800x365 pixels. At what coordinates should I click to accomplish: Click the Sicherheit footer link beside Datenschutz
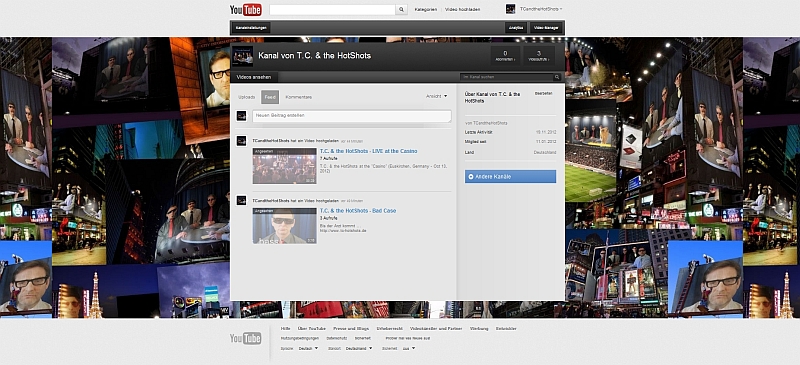[363, 338]
